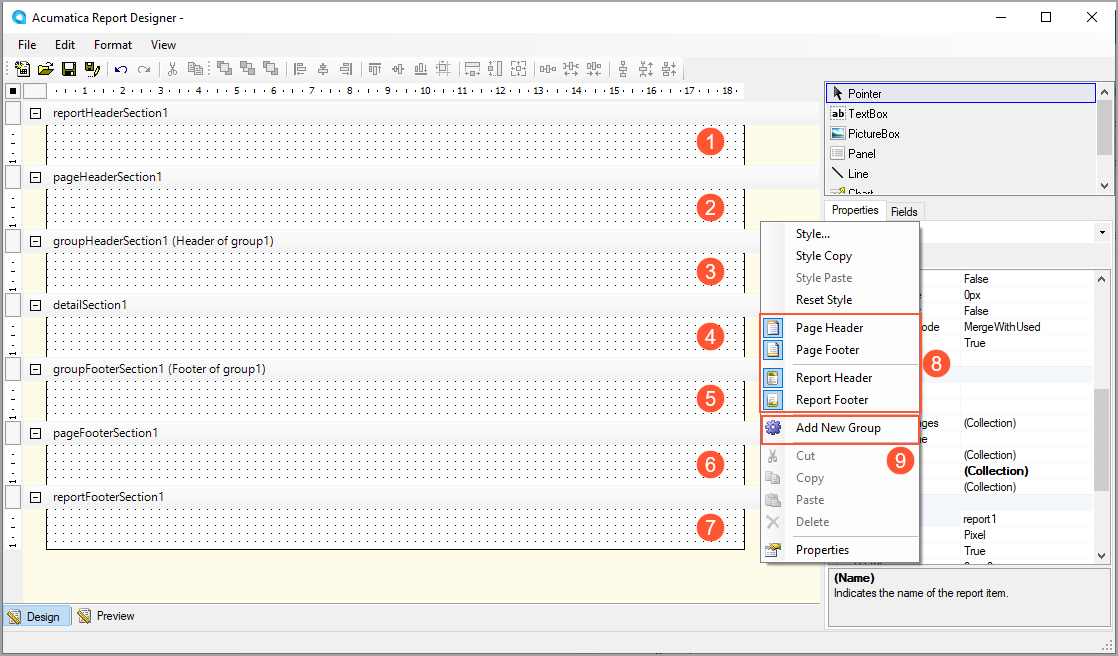Click the Open report folder icon
The height and width of the screenshot is (656, 1118).
(45, 69)
